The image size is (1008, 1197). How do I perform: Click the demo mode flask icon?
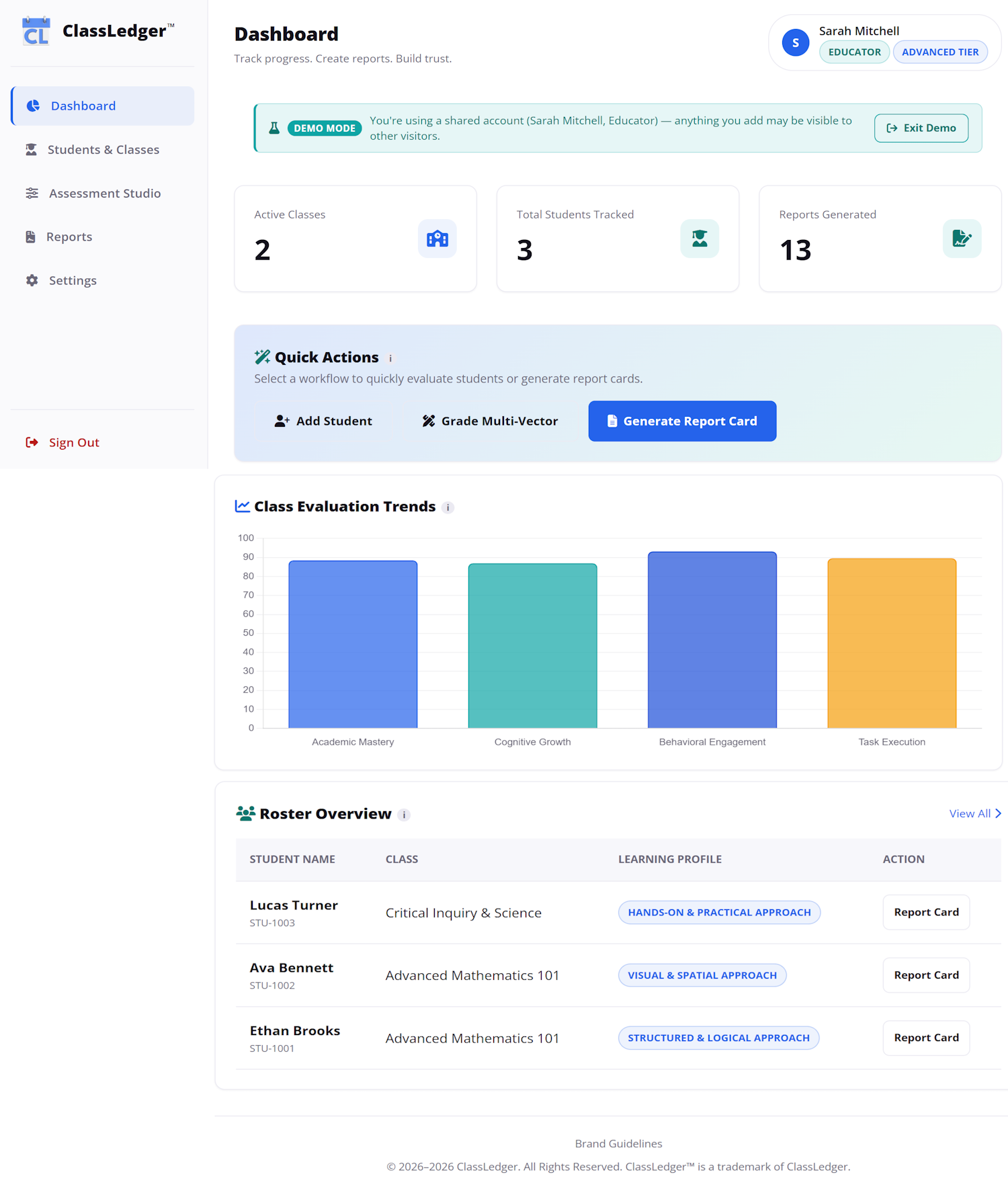point(274,128)
